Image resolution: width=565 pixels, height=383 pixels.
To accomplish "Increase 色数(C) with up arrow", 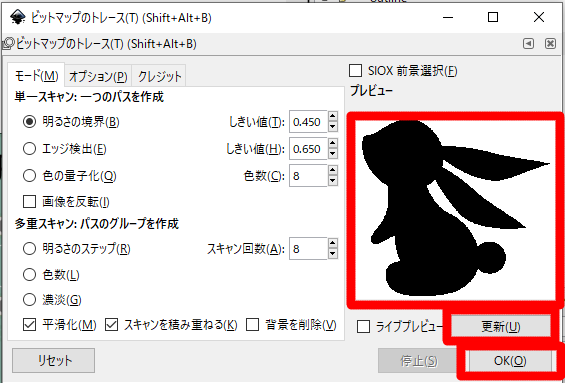I will (333, 170).
